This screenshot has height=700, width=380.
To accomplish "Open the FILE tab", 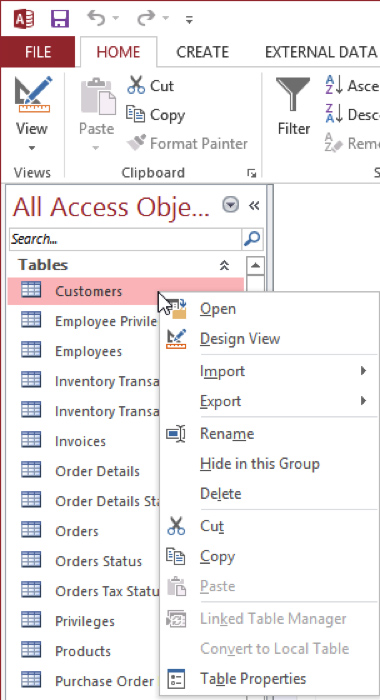I will pos(38,52).
